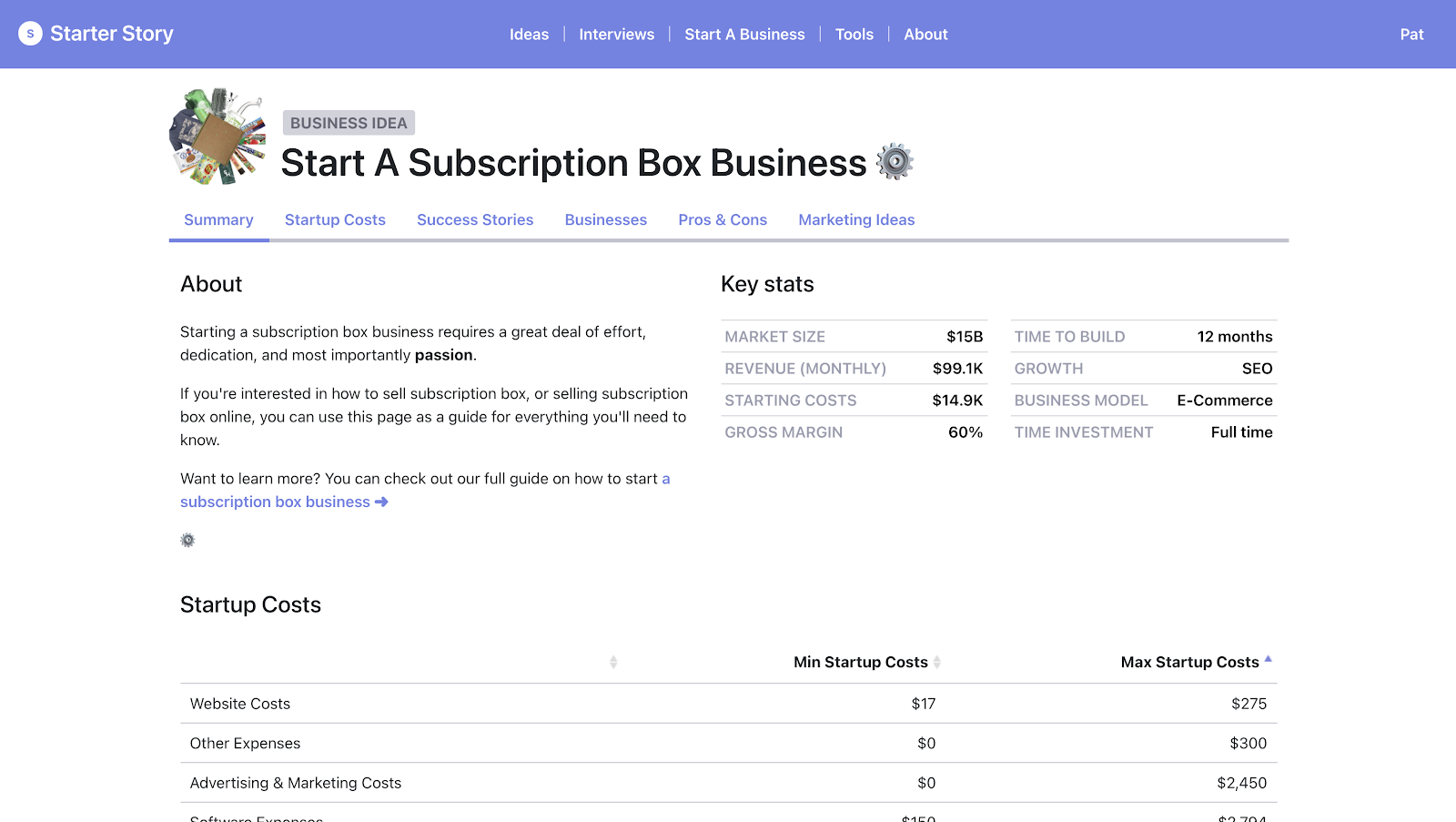This screenshot has height=822, width=1456.
Task: Click the 60% gross margin value
Action: tap(966, 431)
